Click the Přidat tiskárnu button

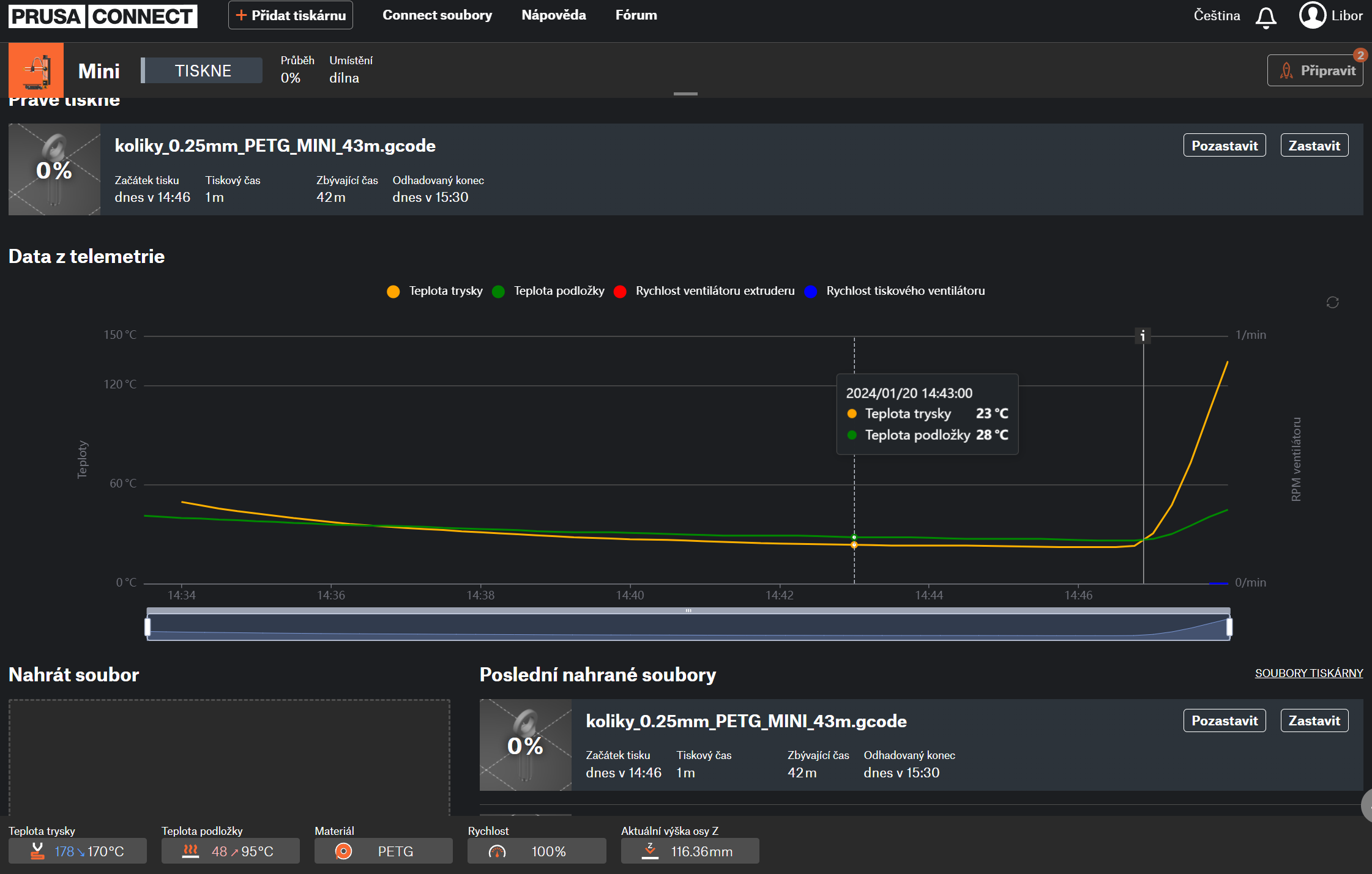click(291, 15)
